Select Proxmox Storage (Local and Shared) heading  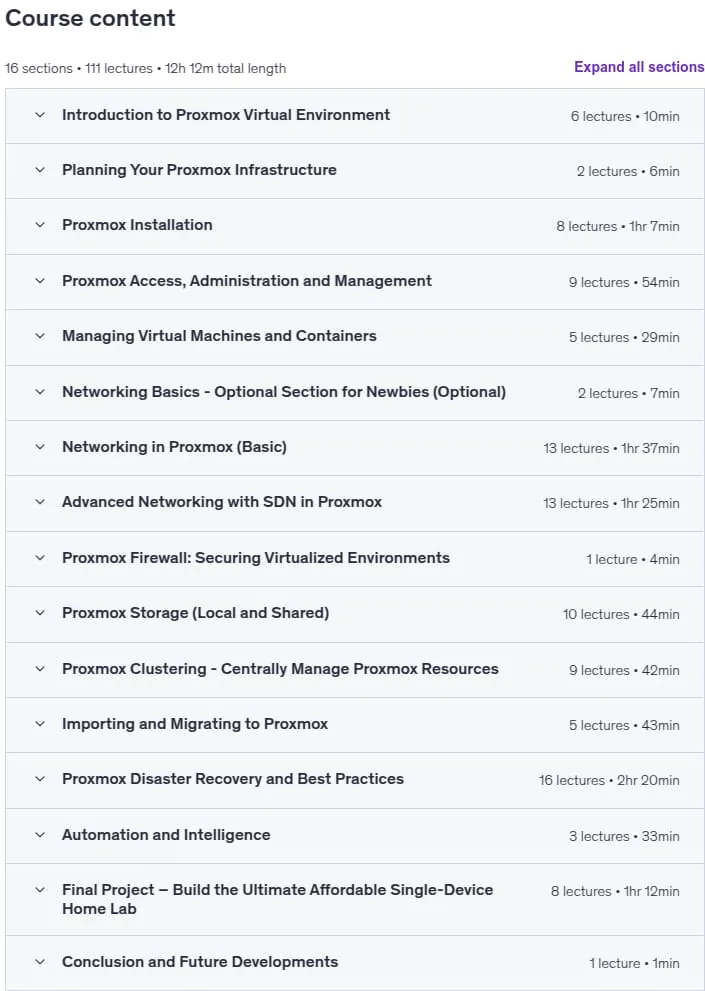[x=195, y=613]
